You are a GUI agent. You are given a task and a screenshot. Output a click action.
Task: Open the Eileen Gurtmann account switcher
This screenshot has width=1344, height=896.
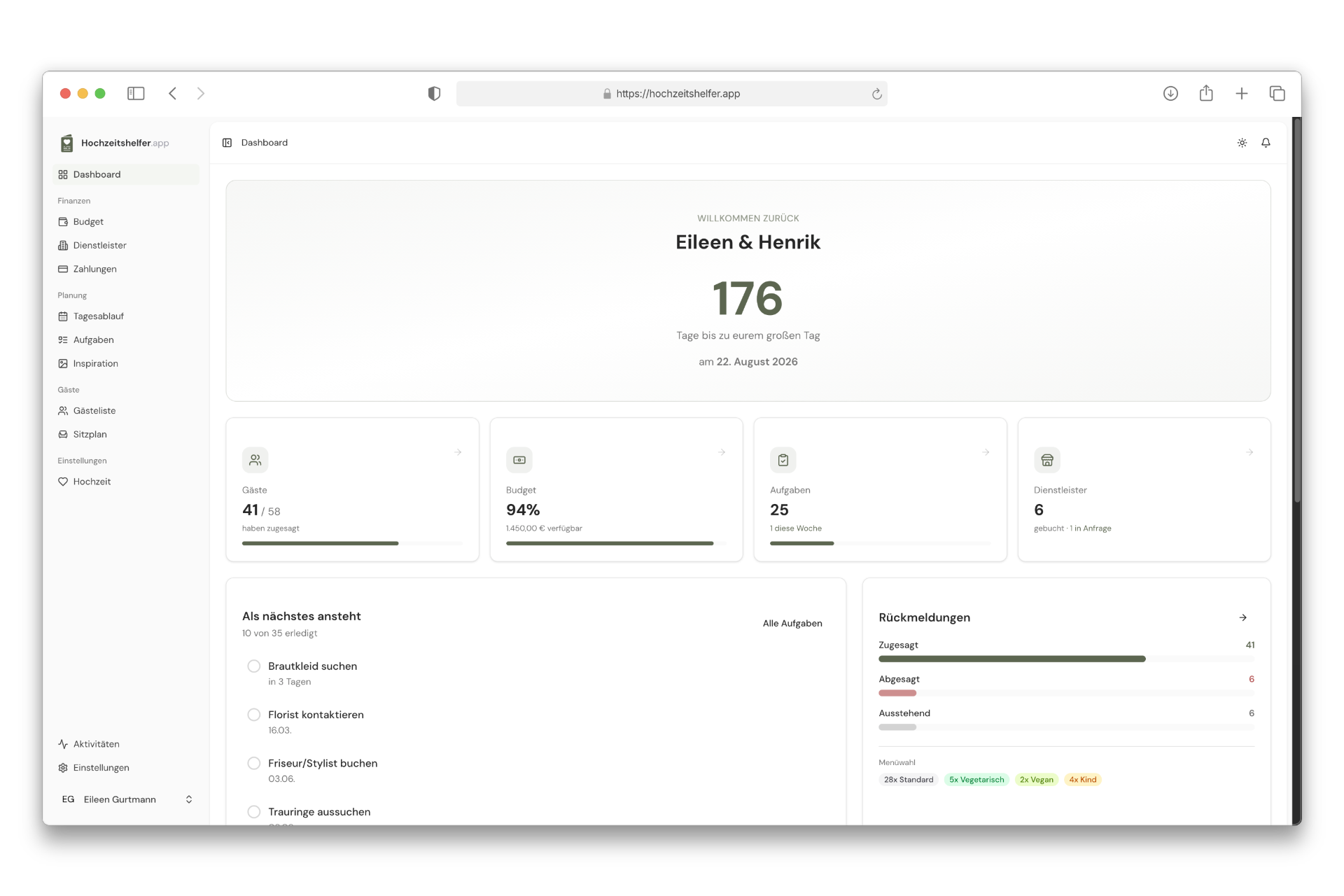(127, 799)
